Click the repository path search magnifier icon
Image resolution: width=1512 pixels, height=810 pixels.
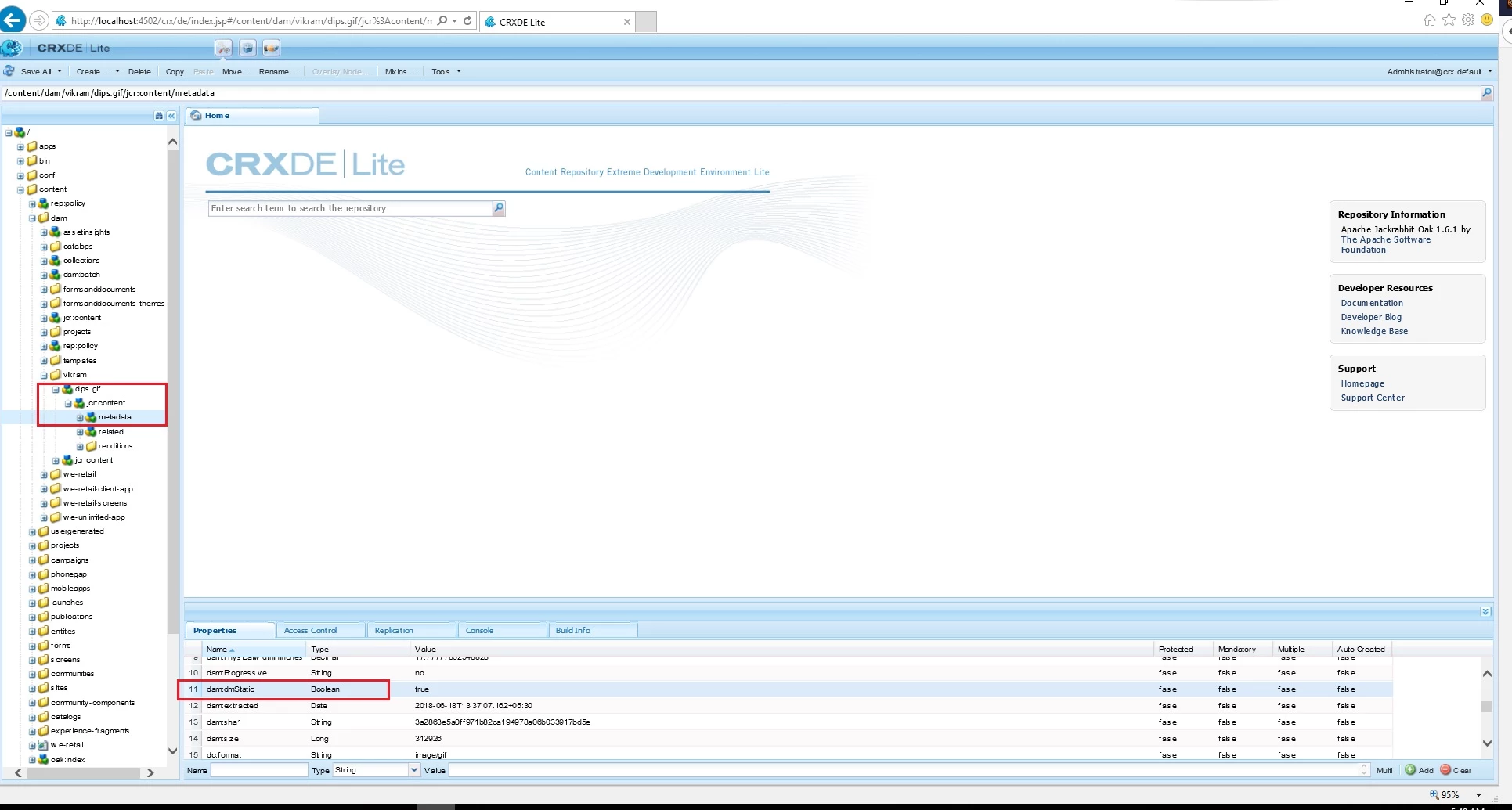coord(1486,93)
